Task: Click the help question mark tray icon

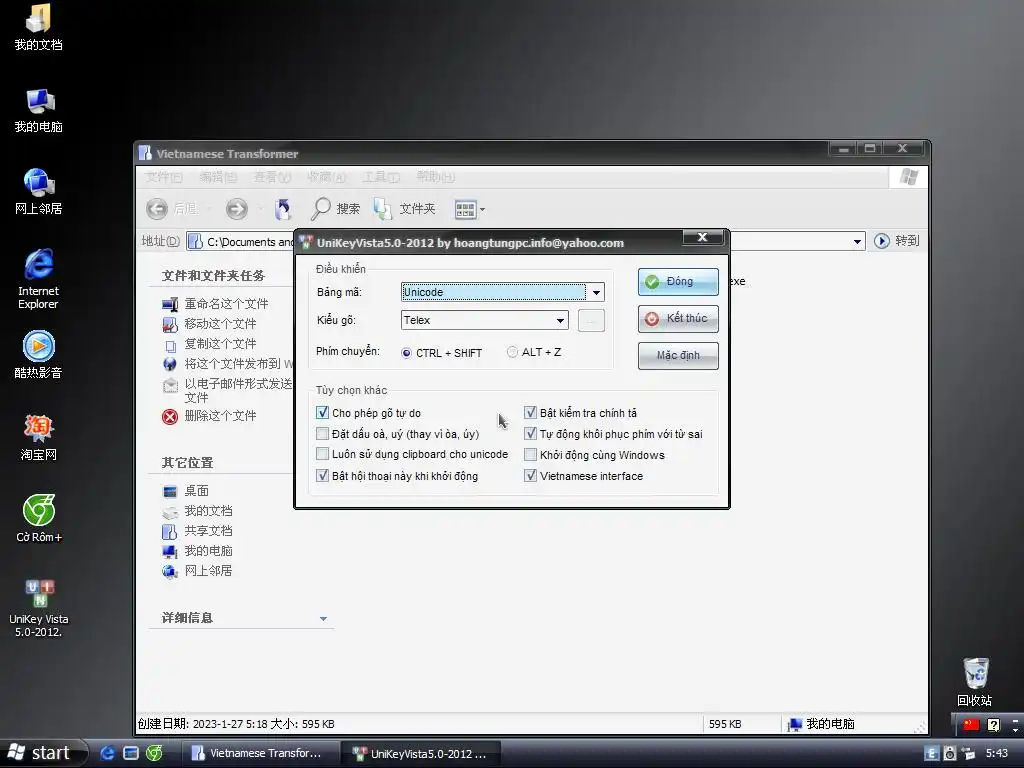Action: [x=993, y=724]
